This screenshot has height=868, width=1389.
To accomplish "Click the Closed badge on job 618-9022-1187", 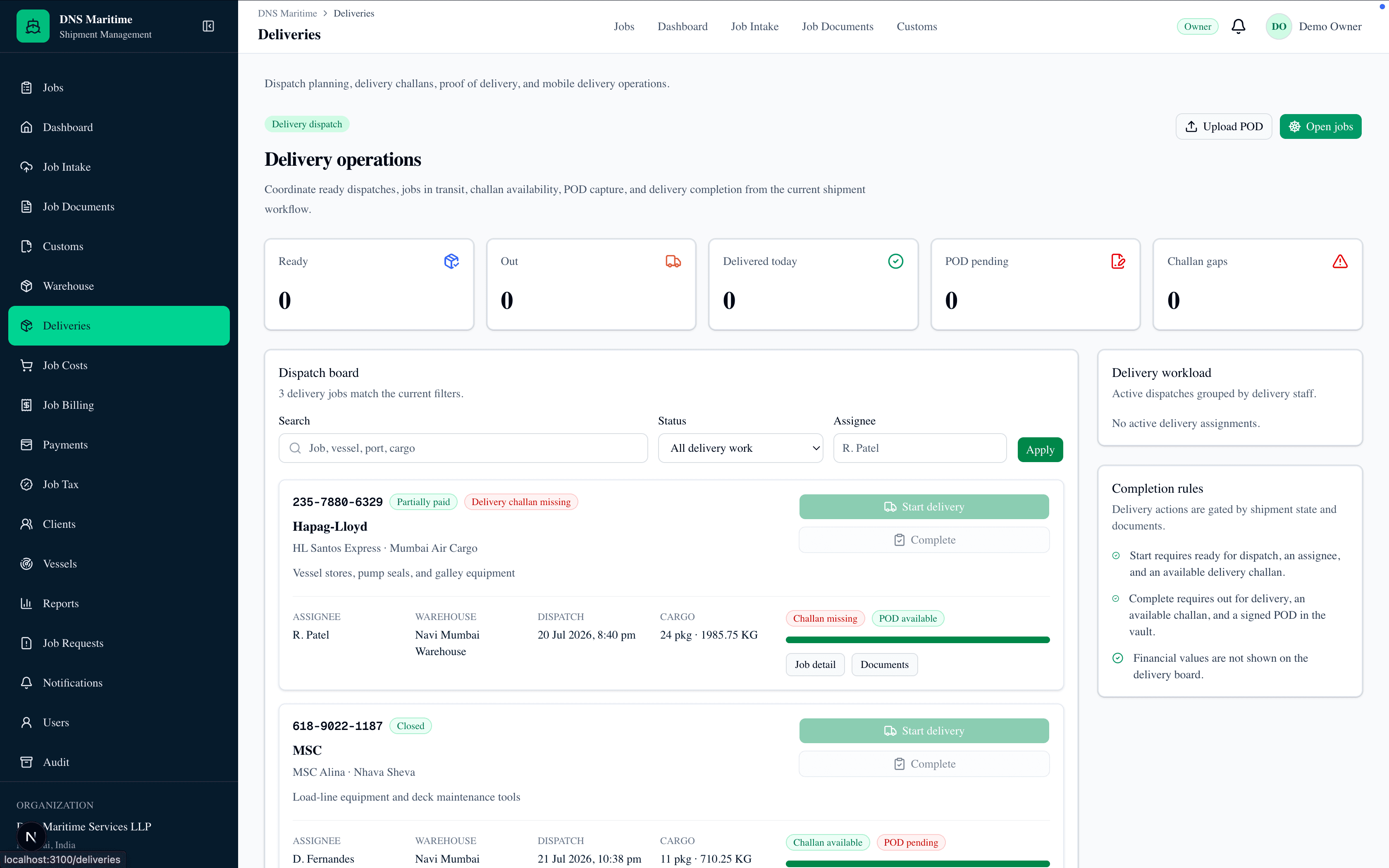I will point(410,726).
